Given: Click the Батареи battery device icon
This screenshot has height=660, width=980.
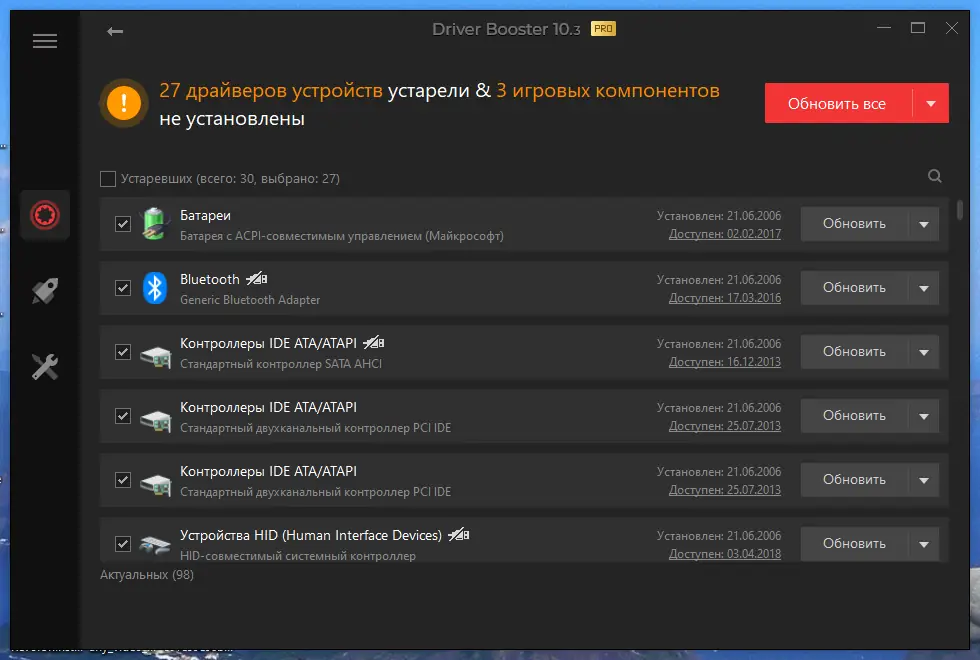Looking at the screenshot, I should [154, 223].
